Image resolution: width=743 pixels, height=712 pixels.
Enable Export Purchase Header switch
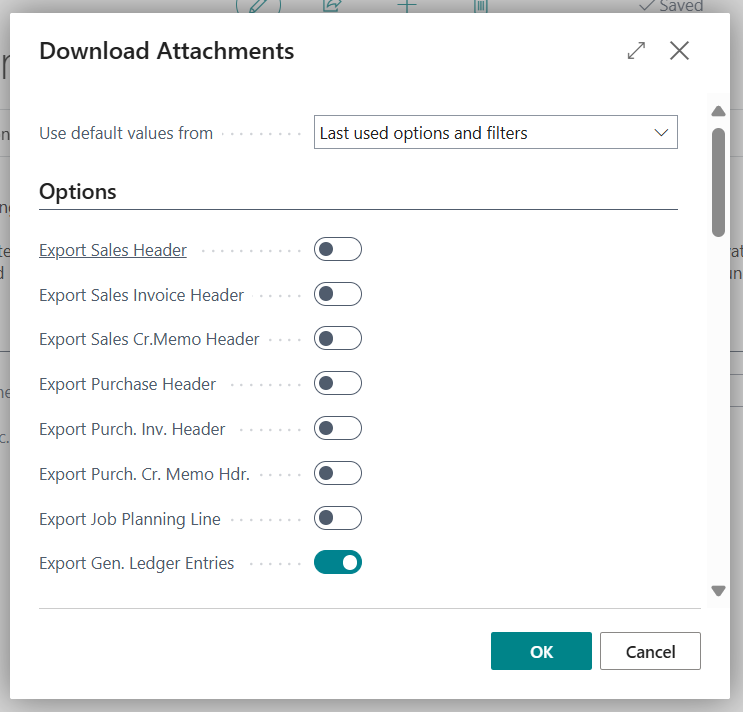(338, 383)
